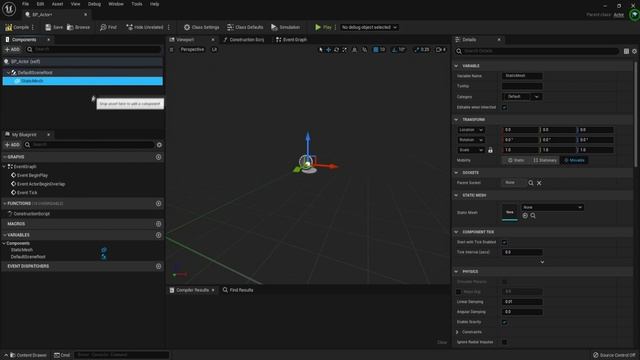
Task: Click the Lit view mode button
Action: pyautogui.click(x=214, y=50)
